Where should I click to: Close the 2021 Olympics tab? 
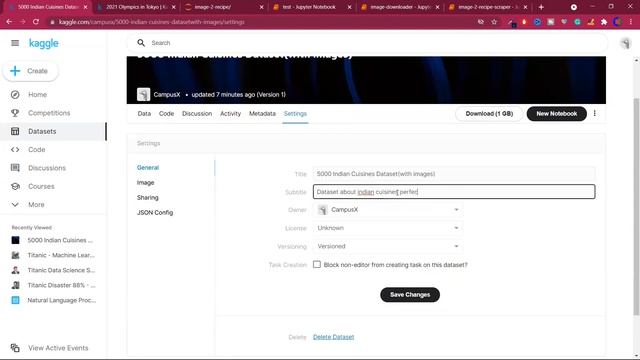pos(173,7)
